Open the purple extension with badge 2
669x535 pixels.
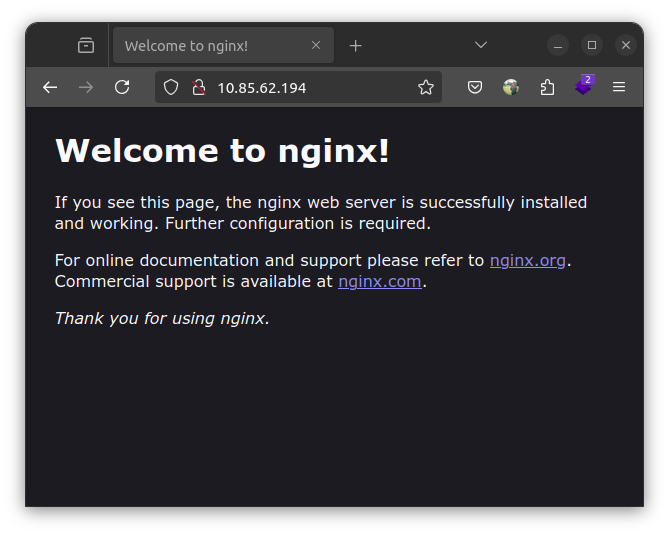(x=584, y=87)
